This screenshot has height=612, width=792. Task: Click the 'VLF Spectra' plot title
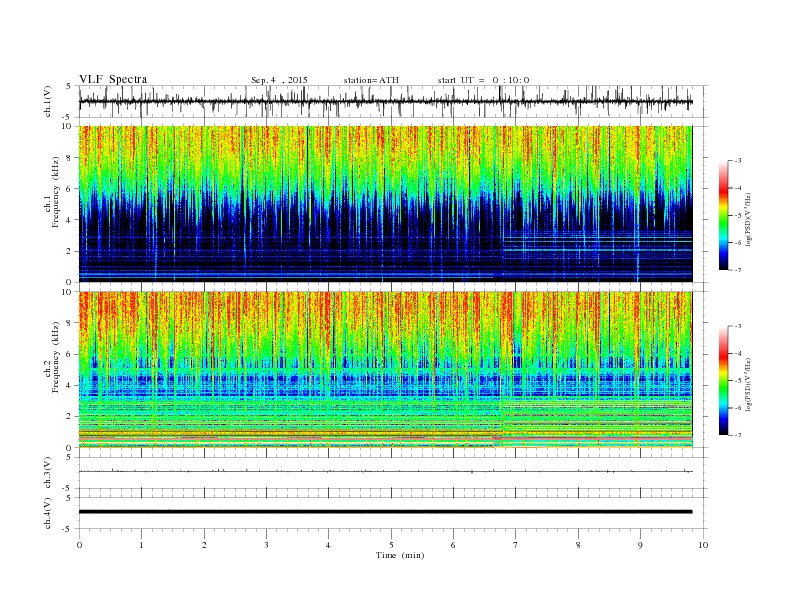coord(113,79)
